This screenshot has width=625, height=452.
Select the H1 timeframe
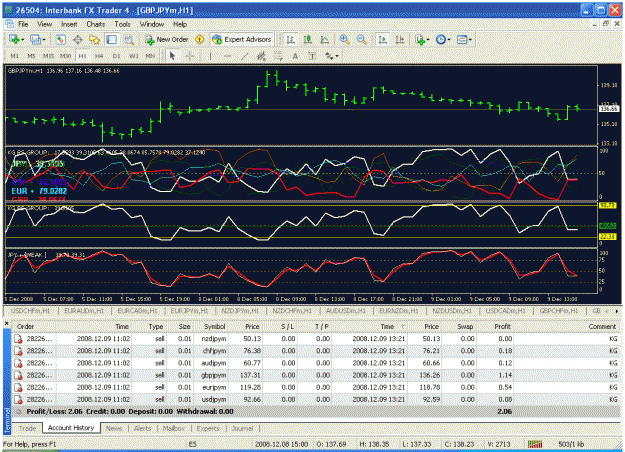tap(82, 56)
